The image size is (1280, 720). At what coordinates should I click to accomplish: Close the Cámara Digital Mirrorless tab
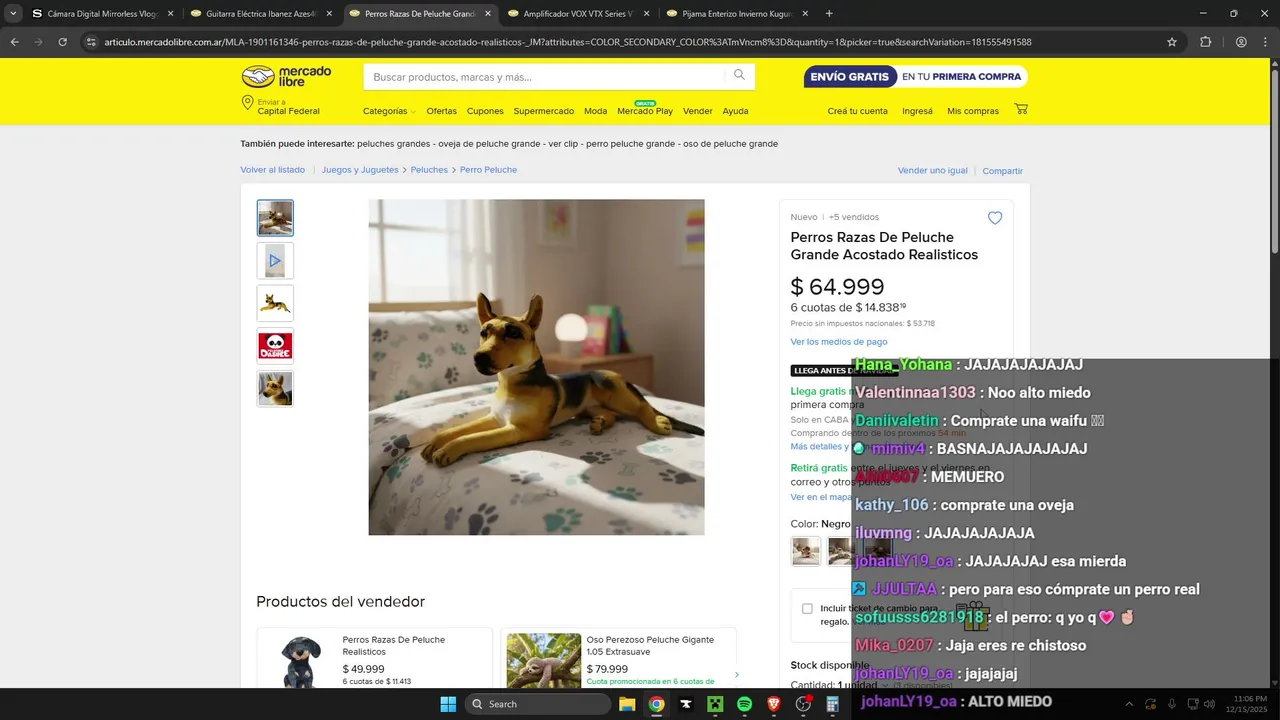[170, 14]
